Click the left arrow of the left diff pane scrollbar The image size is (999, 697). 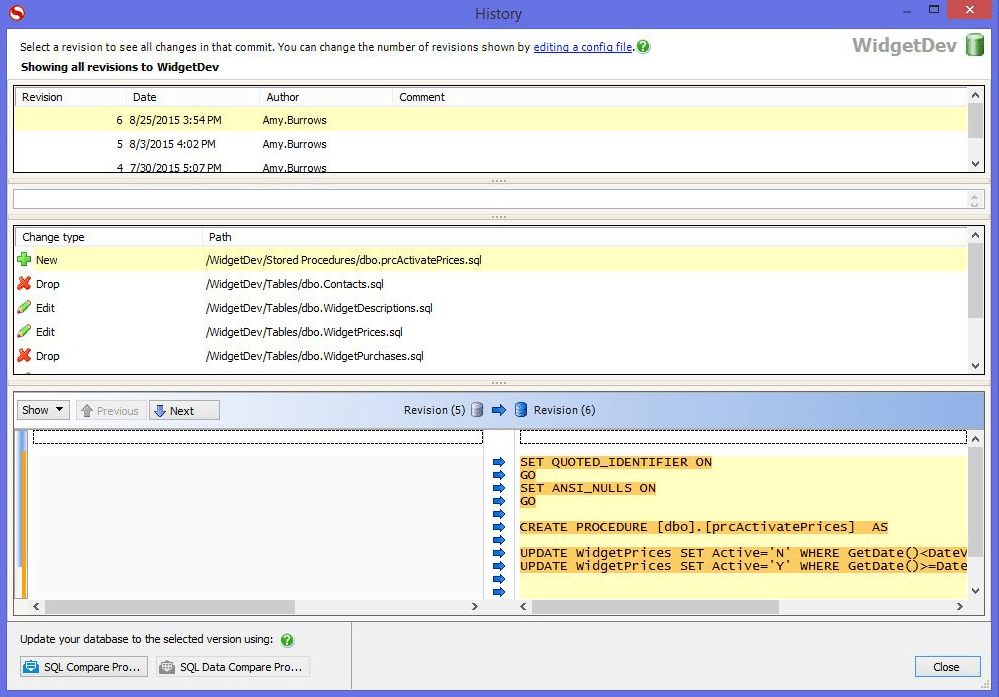click(x=36, y=607)
